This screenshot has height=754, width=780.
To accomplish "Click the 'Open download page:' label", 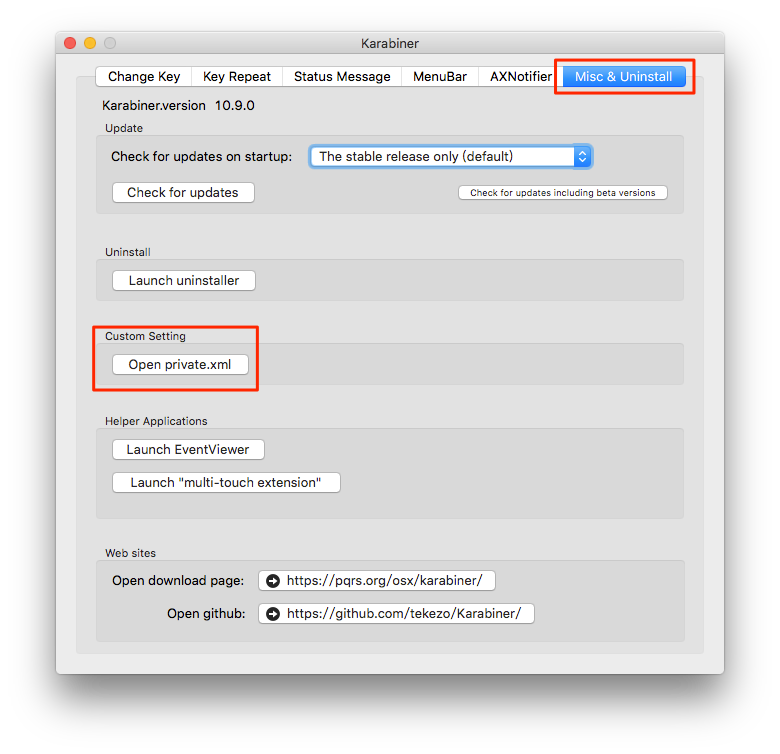I will click(x=178, y=581).
